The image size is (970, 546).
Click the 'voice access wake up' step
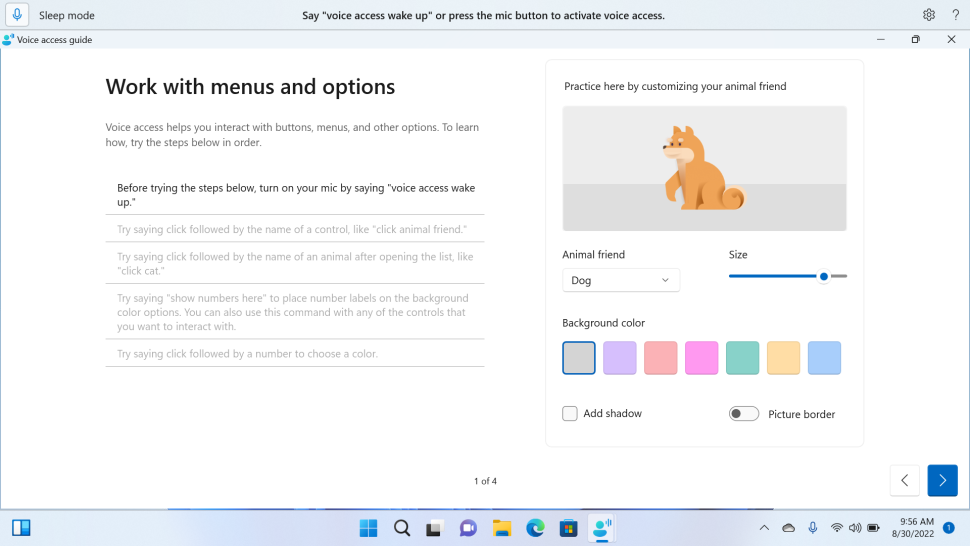click(x=294, y=195)
